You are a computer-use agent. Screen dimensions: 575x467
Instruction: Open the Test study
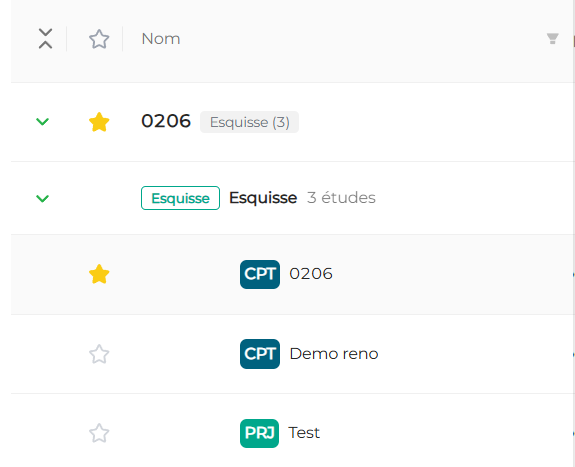pyautogui.click(x=304, y=433)
